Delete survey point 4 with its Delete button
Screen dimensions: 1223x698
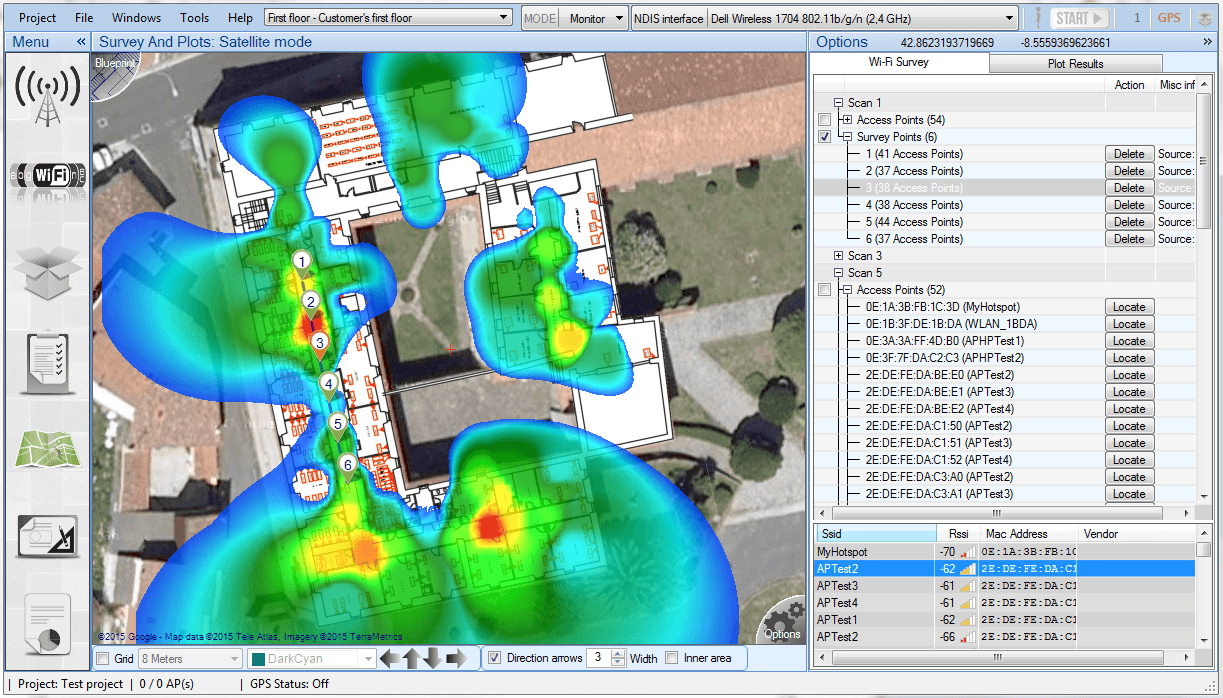1129,204
